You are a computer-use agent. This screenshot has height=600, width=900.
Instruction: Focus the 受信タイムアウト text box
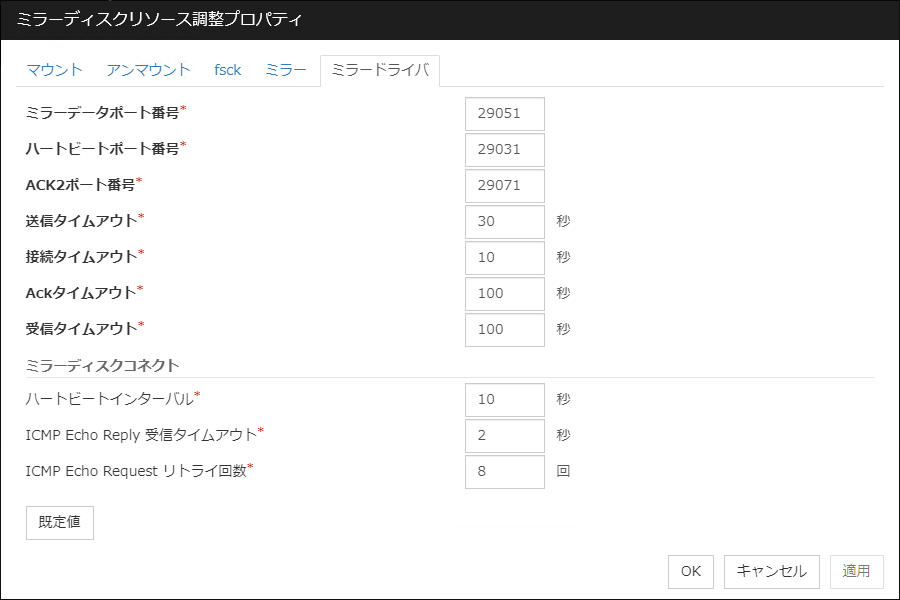click(x=505, y=330)
